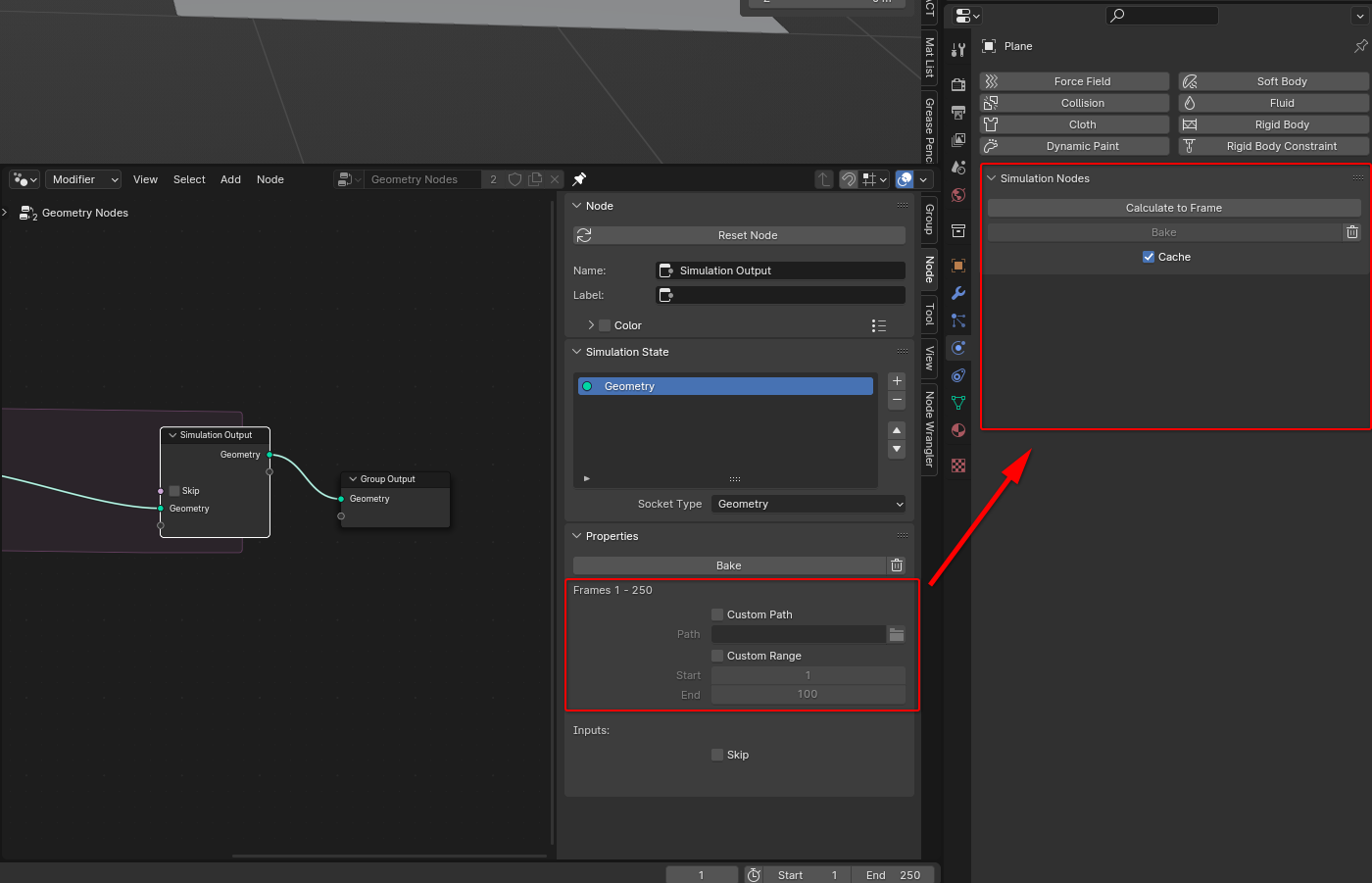1372x883 pixels.
Task: Toggle the node snapping magnet icon
Action: click(x=849, y=179)
